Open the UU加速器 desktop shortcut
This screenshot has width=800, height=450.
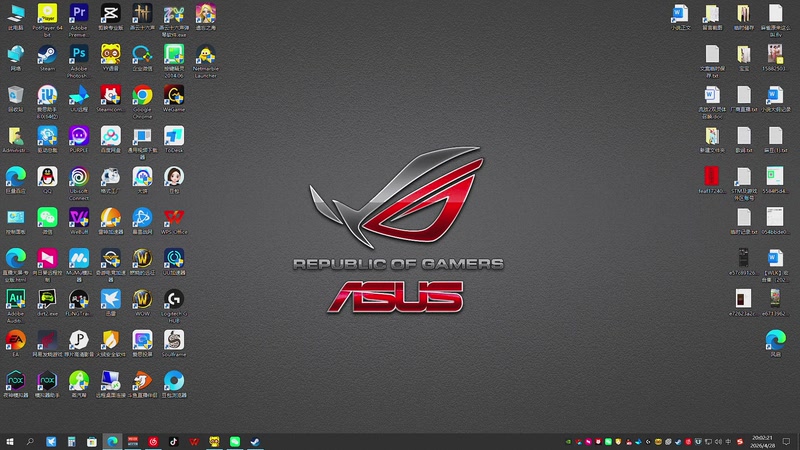click(174, 259)
